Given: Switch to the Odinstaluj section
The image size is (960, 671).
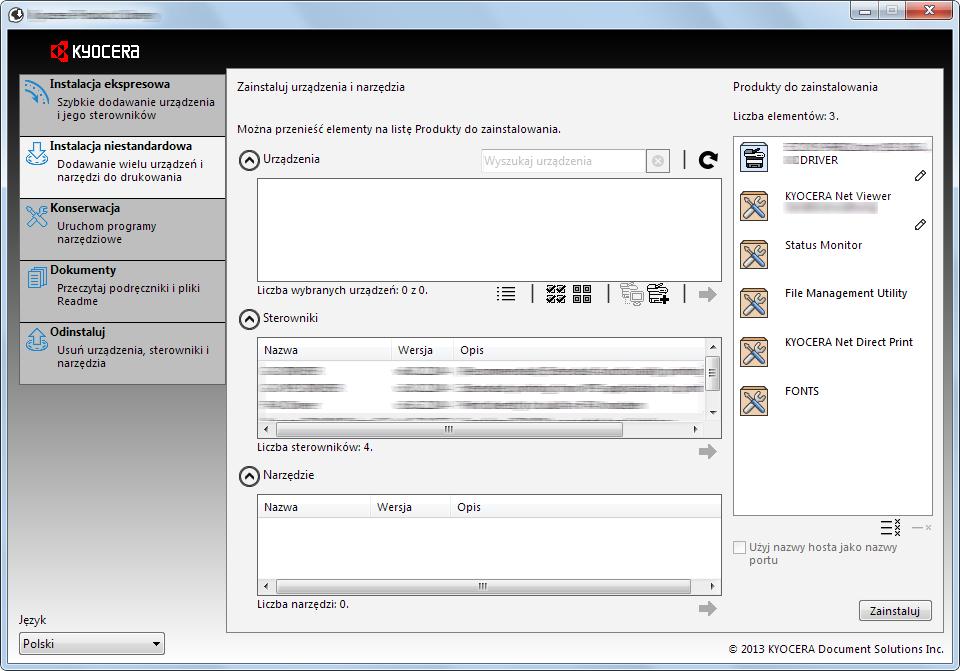Looking at the screenshot, I should click(122, 353).
